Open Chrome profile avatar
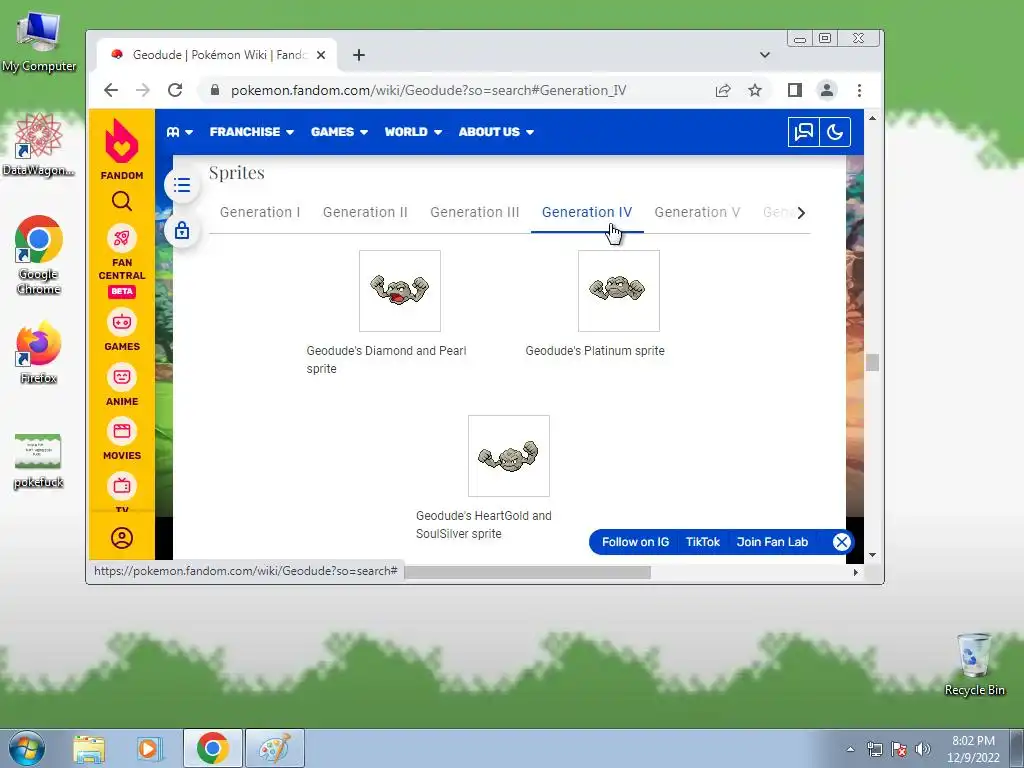The height and width of the screenshot is (768, 1024). [827, 90]
